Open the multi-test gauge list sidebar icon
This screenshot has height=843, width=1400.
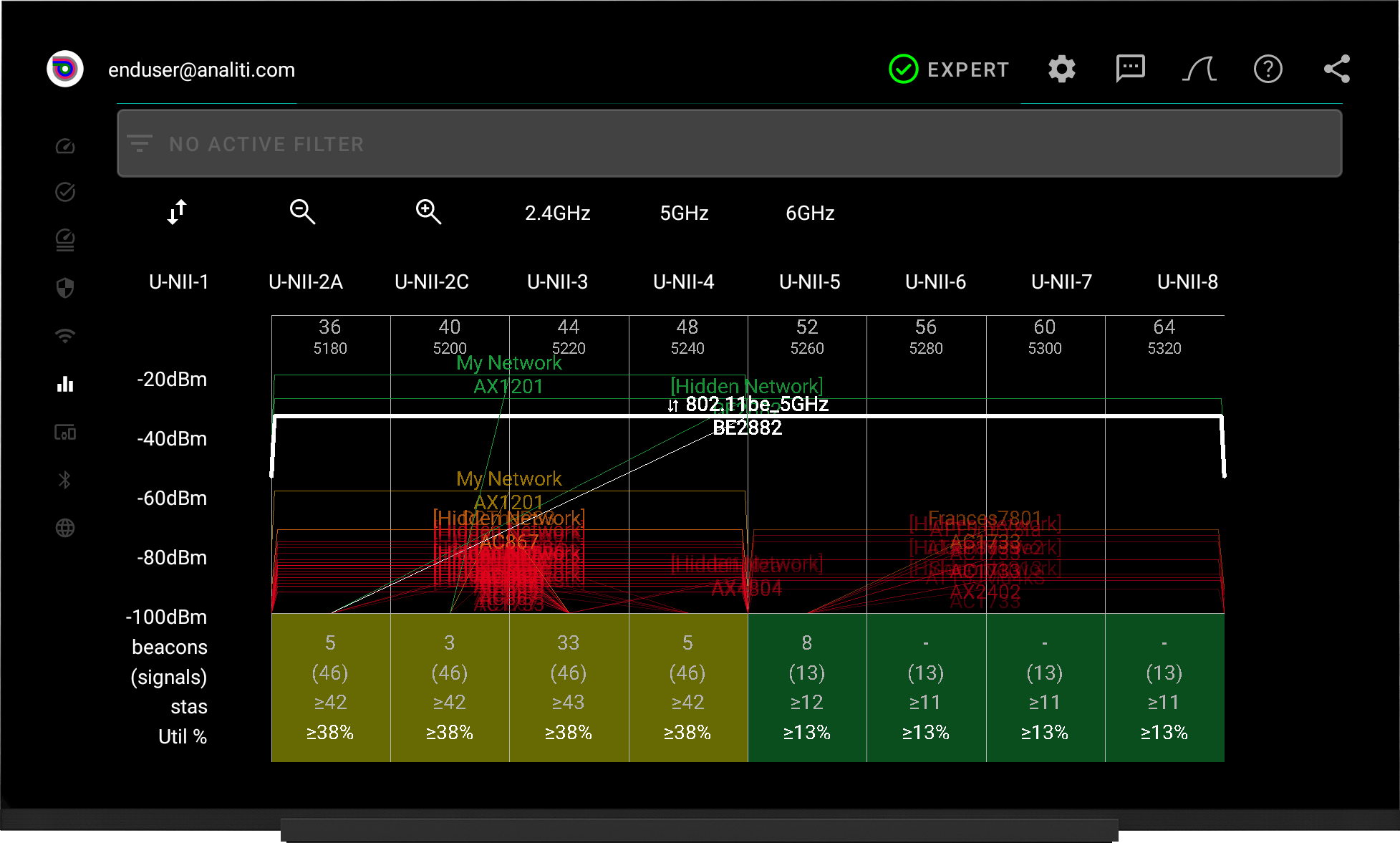point(65,240)
